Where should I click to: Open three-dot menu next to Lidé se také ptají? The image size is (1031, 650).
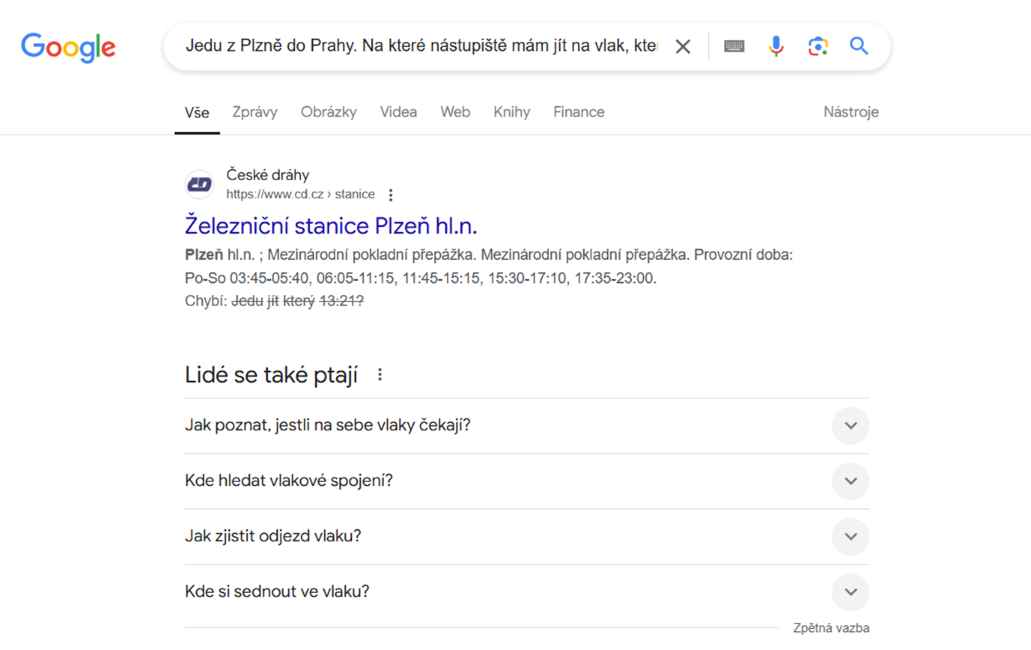(380, 375)
